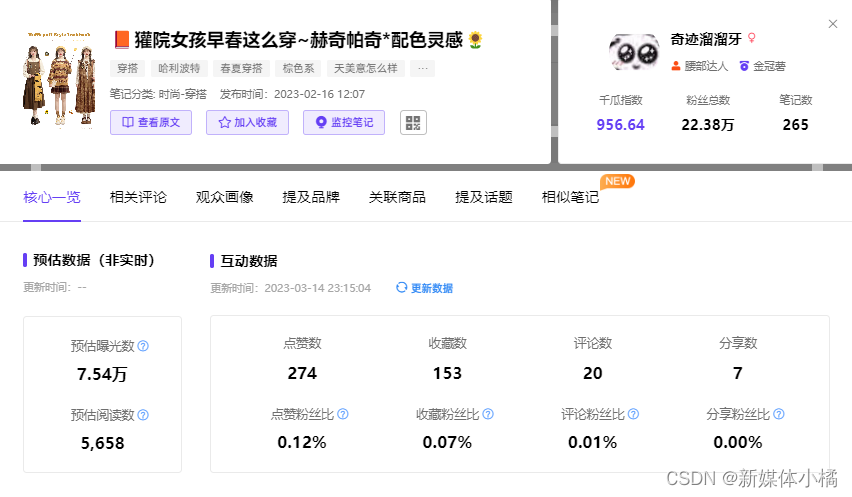Click help icon next to 分享粉丝比
Screen dimensions: 852x497
pyautogui.click(x=779, y=414)
